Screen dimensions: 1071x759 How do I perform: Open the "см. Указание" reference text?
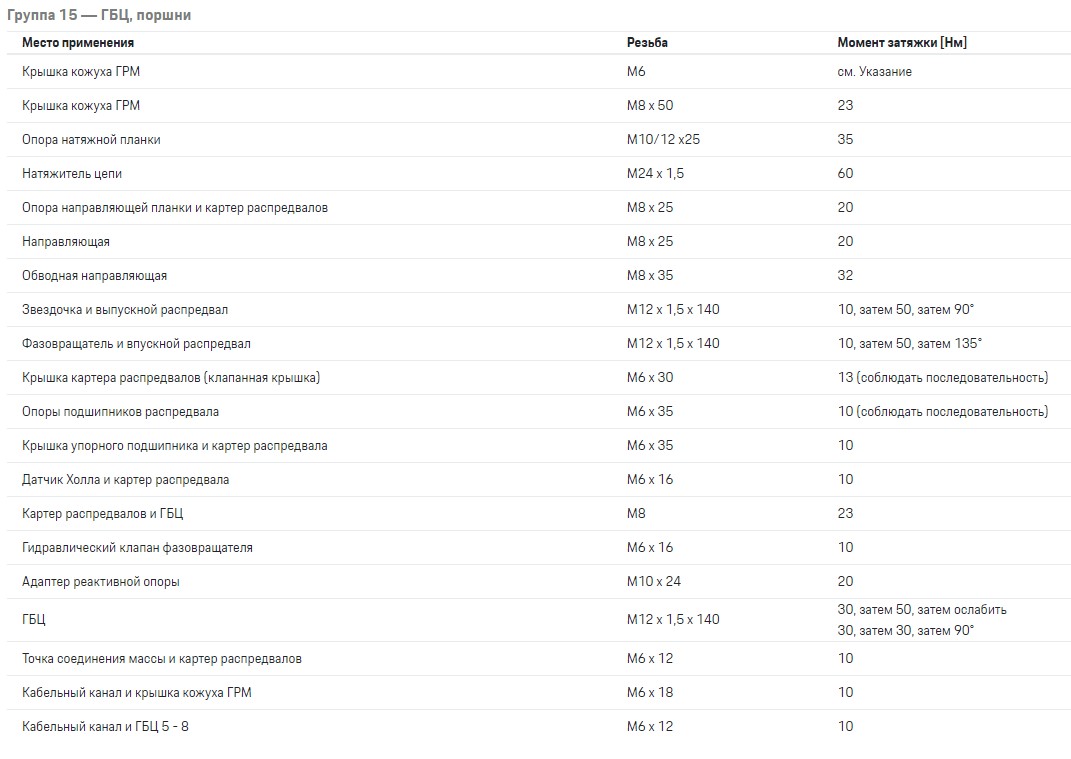point(875,72)
